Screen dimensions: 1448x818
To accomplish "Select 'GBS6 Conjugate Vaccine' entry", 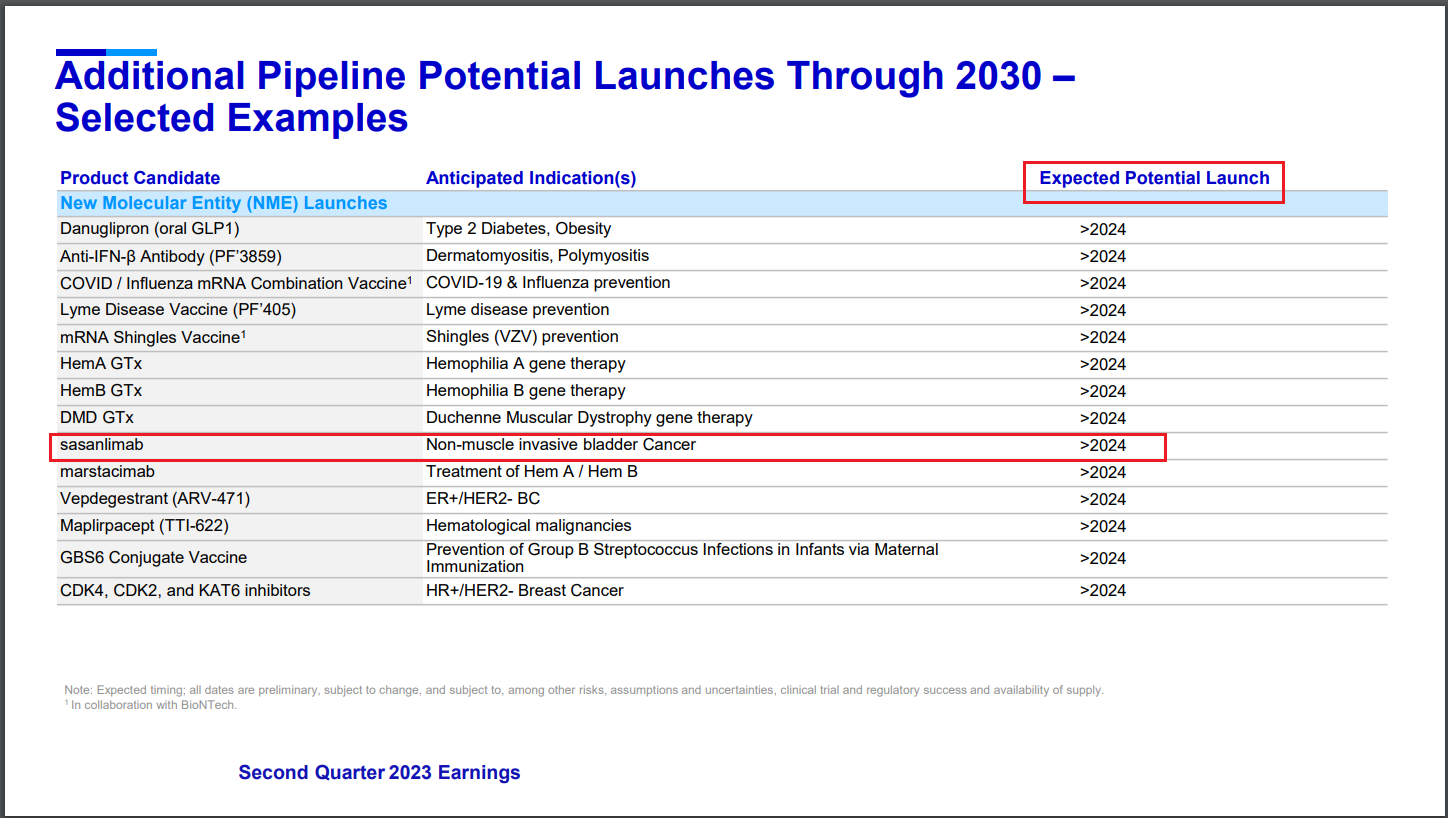I will (153, 558).
